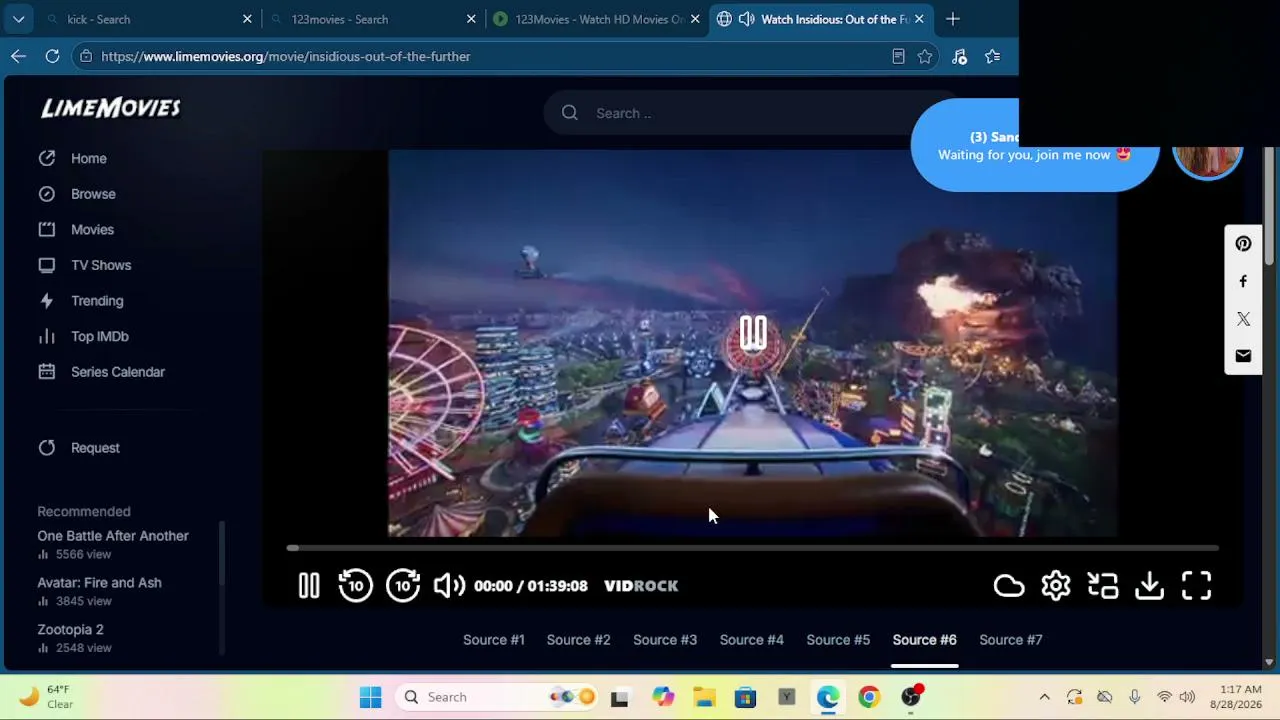This screenshot has height=720, width=1280.
Task: Click the address bar URL
Action: point(286,57)
